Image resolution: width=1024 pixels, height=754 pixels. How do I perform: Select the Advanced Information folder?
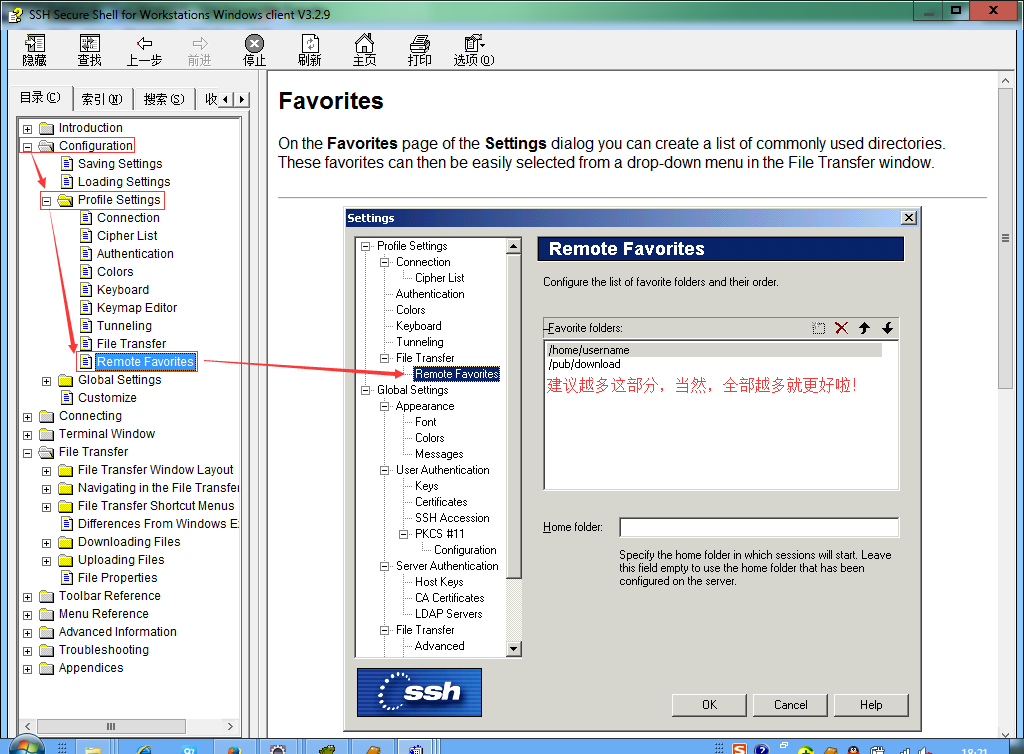tap(118, 632)
